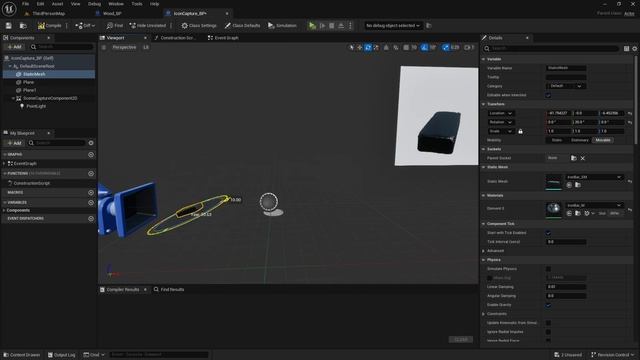Screen dimensions: 640x360
Task: Open Element 0 material dropdown
Action: tap(594, 205)
